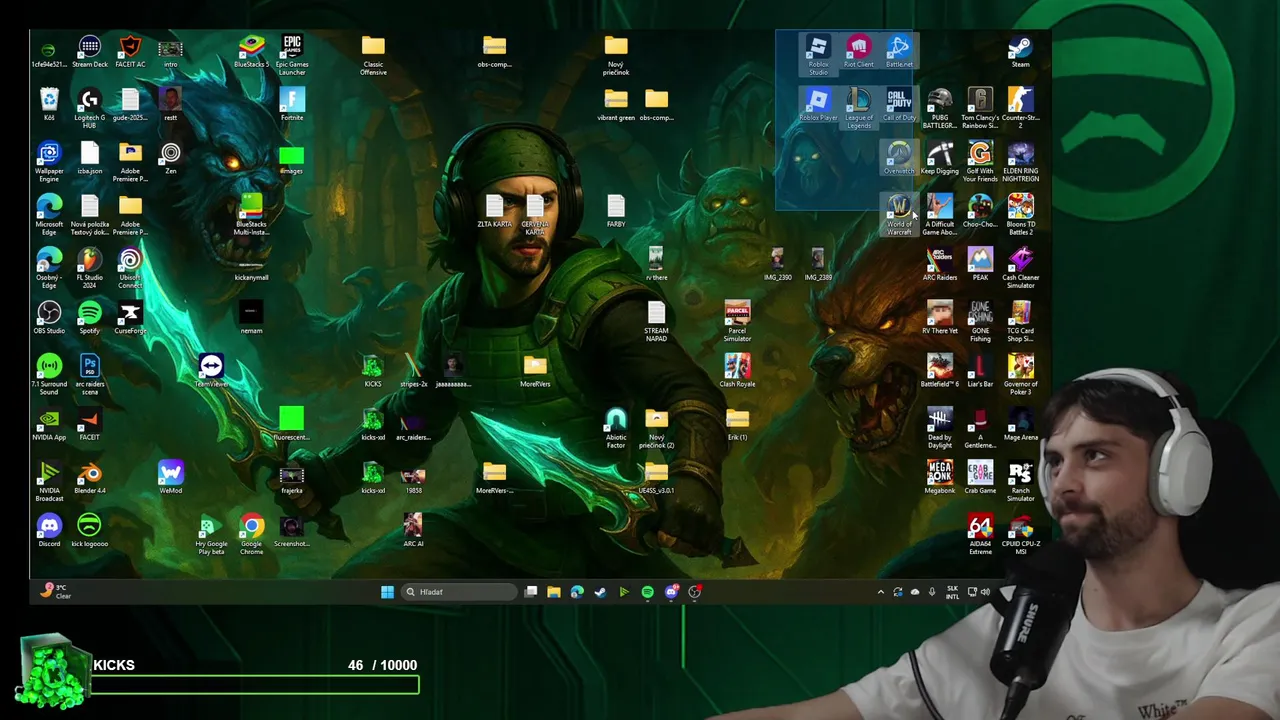Open the PUBG BATTLEGROUNDS shortcut
Image resolution: width=1280 pixels, height=720 pixels.
[939, 109]
